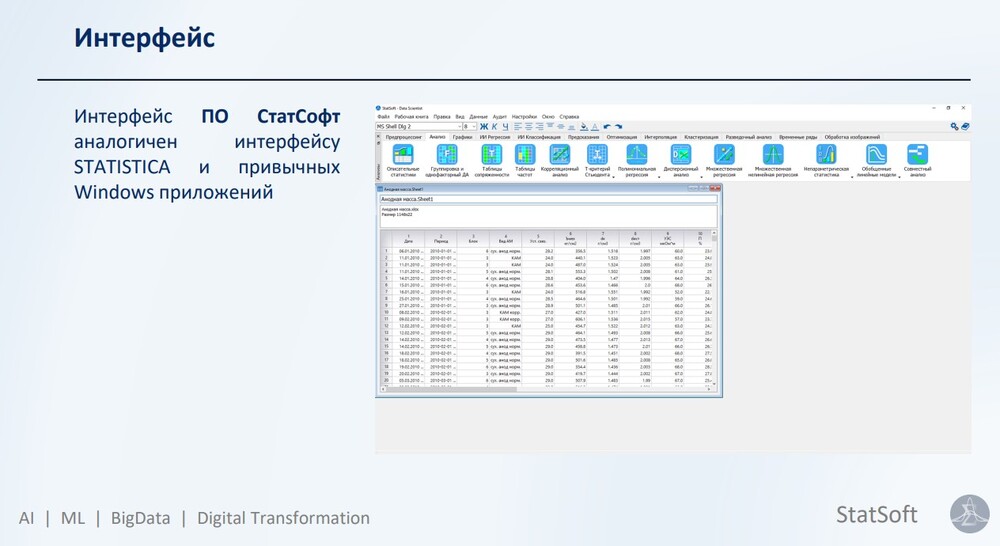The height and width of the screenshot is (546, 1000).
Task: Expand Полиномиальная регрессия dropdown arrow
Action: pos(659,177)
